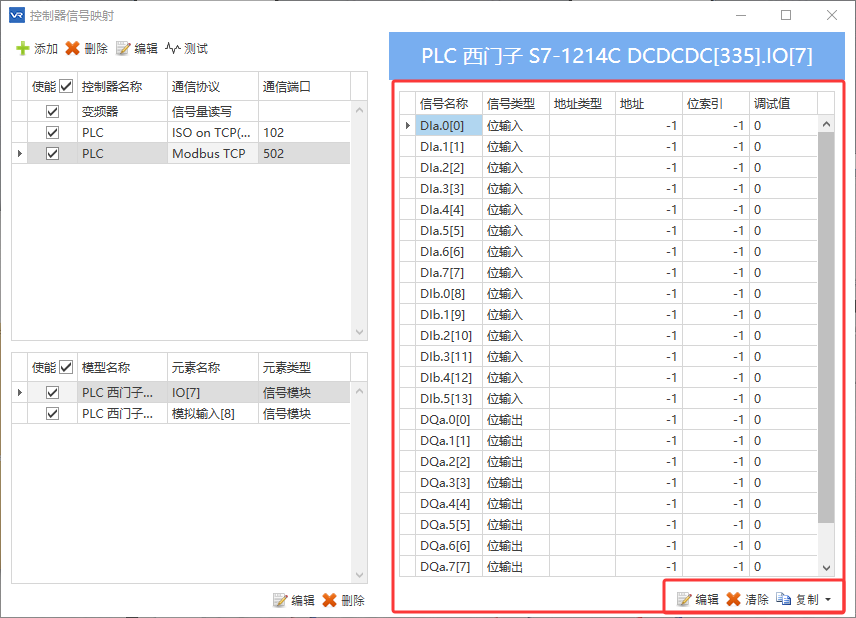Screen dimensions: 856x618
Task: Click the 模型名称 column header
Action: point(122,367)
